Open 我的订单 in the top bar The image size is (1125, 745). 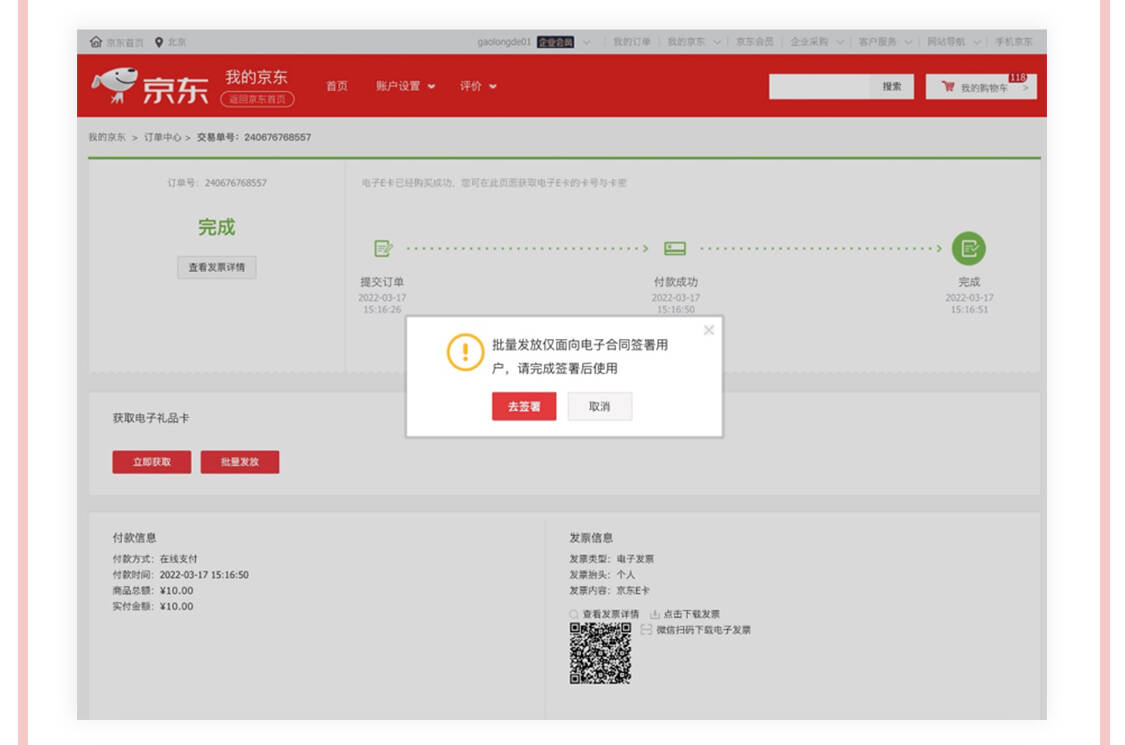click(x=631, y=42)
